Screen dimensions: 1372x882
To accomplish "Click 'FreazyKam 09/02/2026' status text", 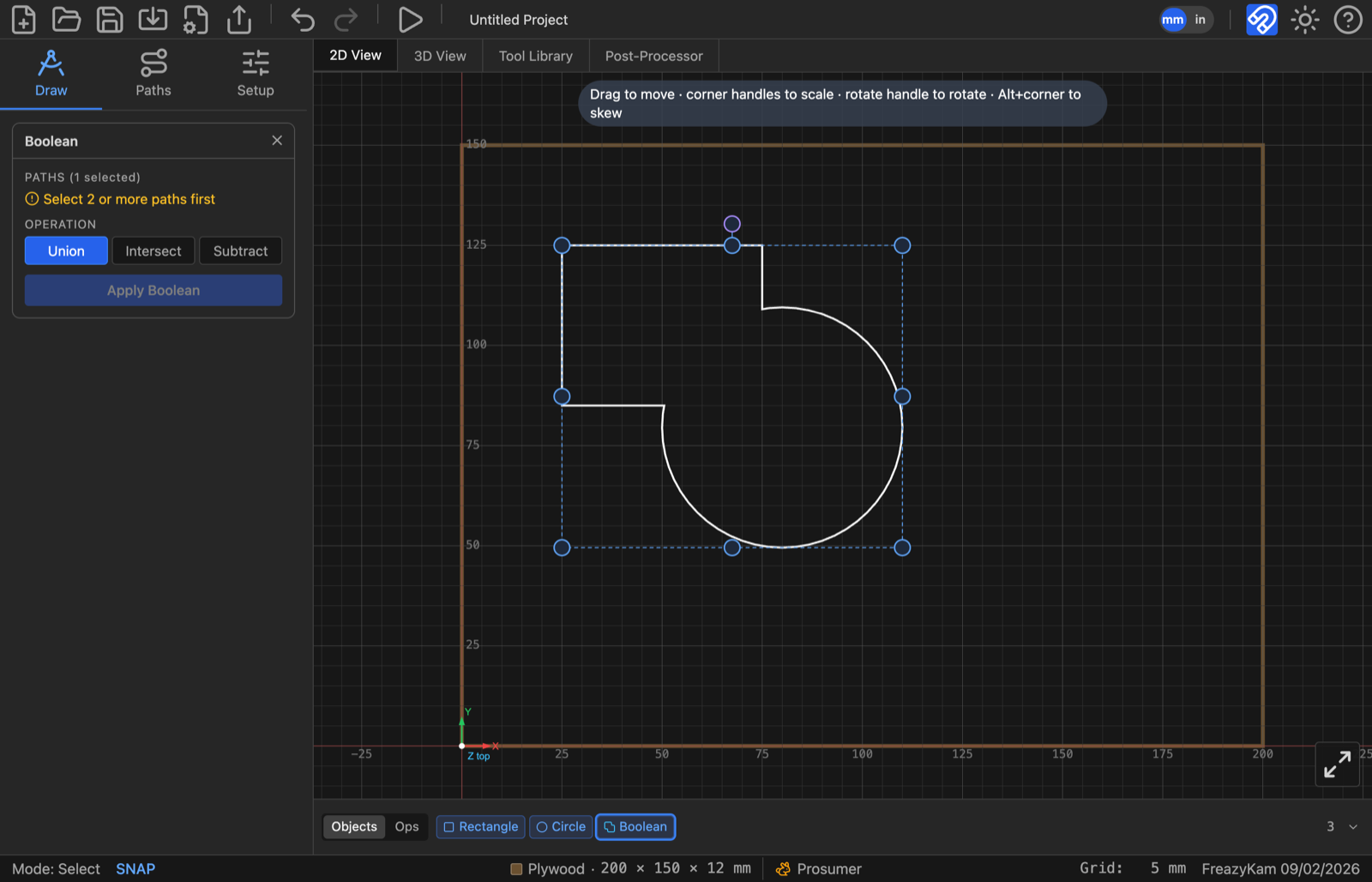I will tap(1280, 868).
